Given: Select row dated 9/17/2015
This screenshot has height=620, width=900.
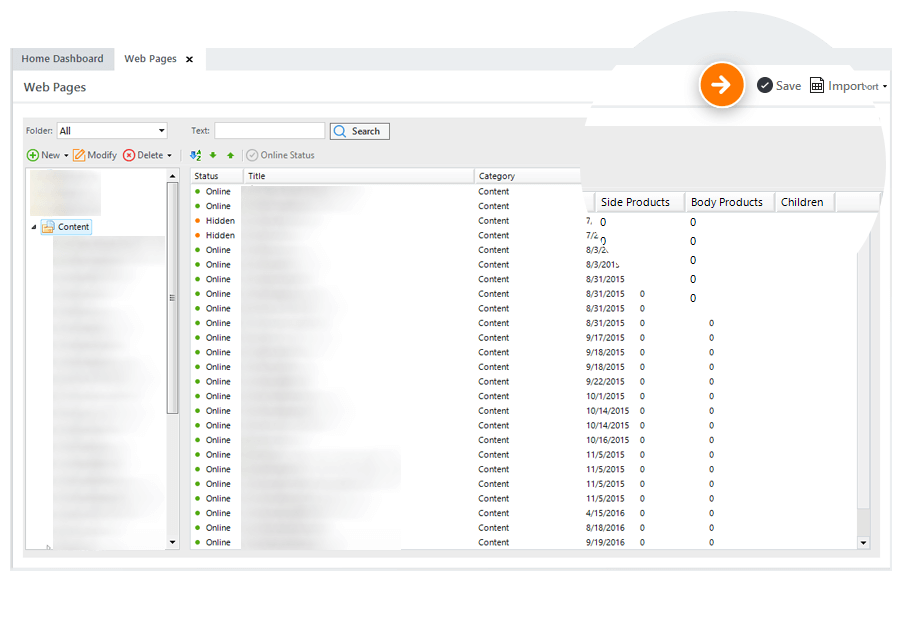Looking at the screenshot, I should pyautogui.click(x=525, y=338).
